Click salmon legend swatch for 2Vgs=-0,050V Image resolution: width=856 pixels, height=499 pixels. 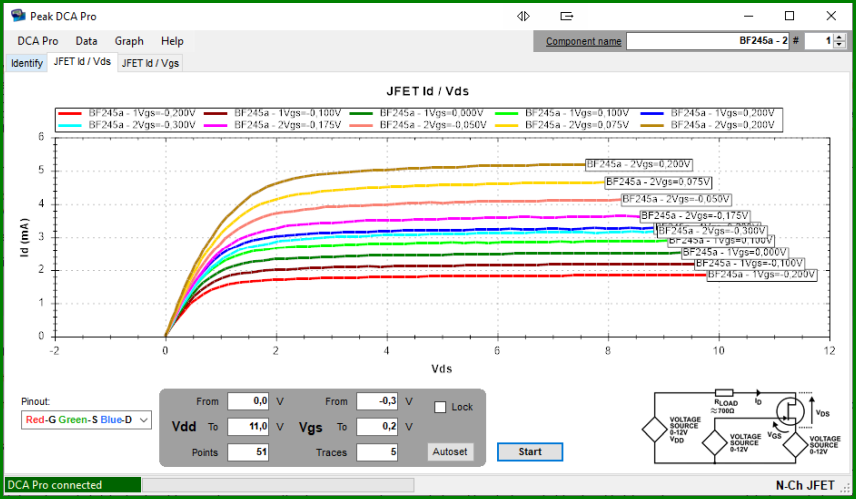361,125
